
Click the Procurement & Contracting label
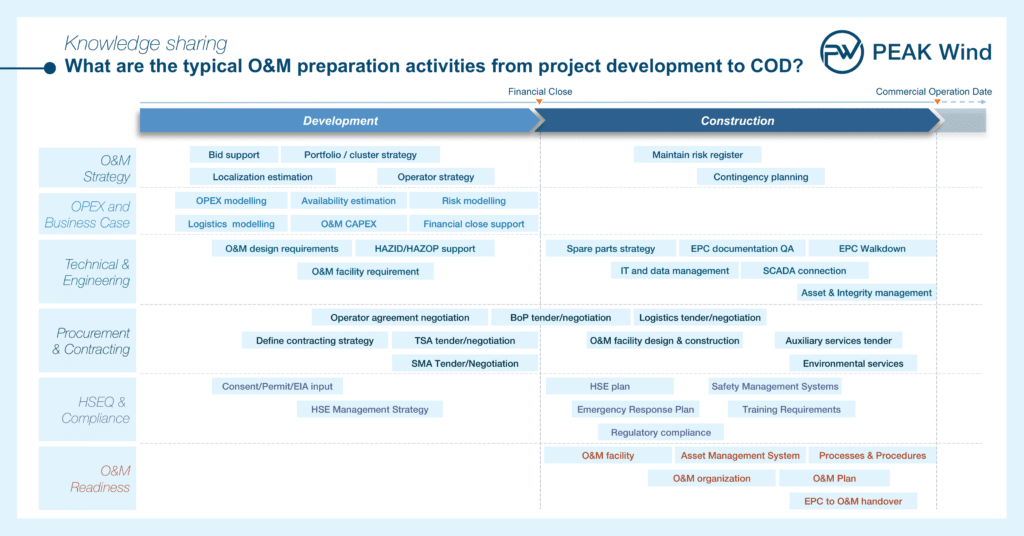pyautogui.click(x=88, y=341)
